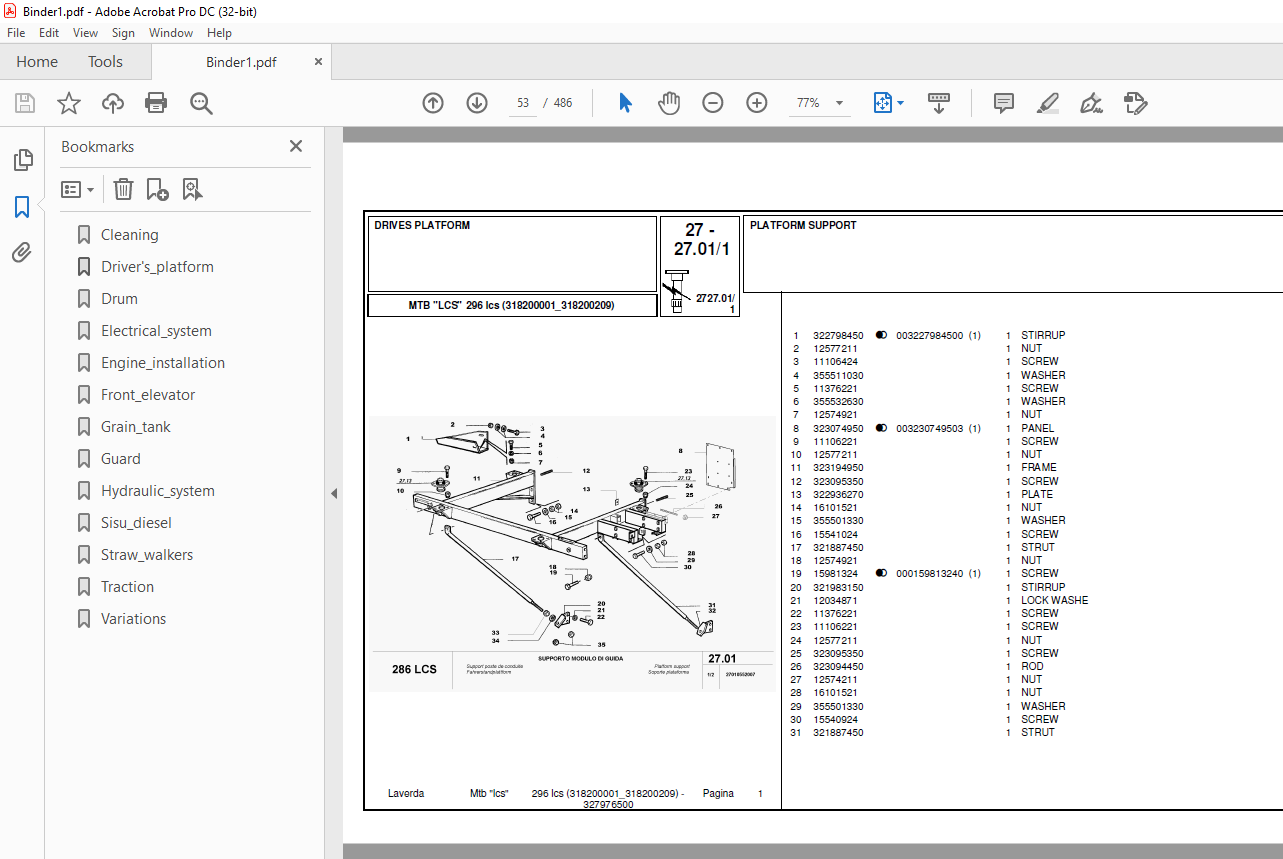Select the Binder1.pdf document tab

pyautogui.click(x=241, y=61)
